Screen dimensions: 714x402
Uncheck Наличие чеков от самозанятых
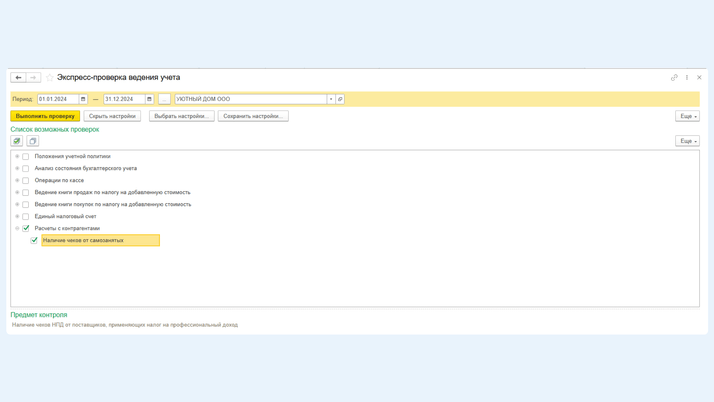pyautogui.click(x=34, y=240)
